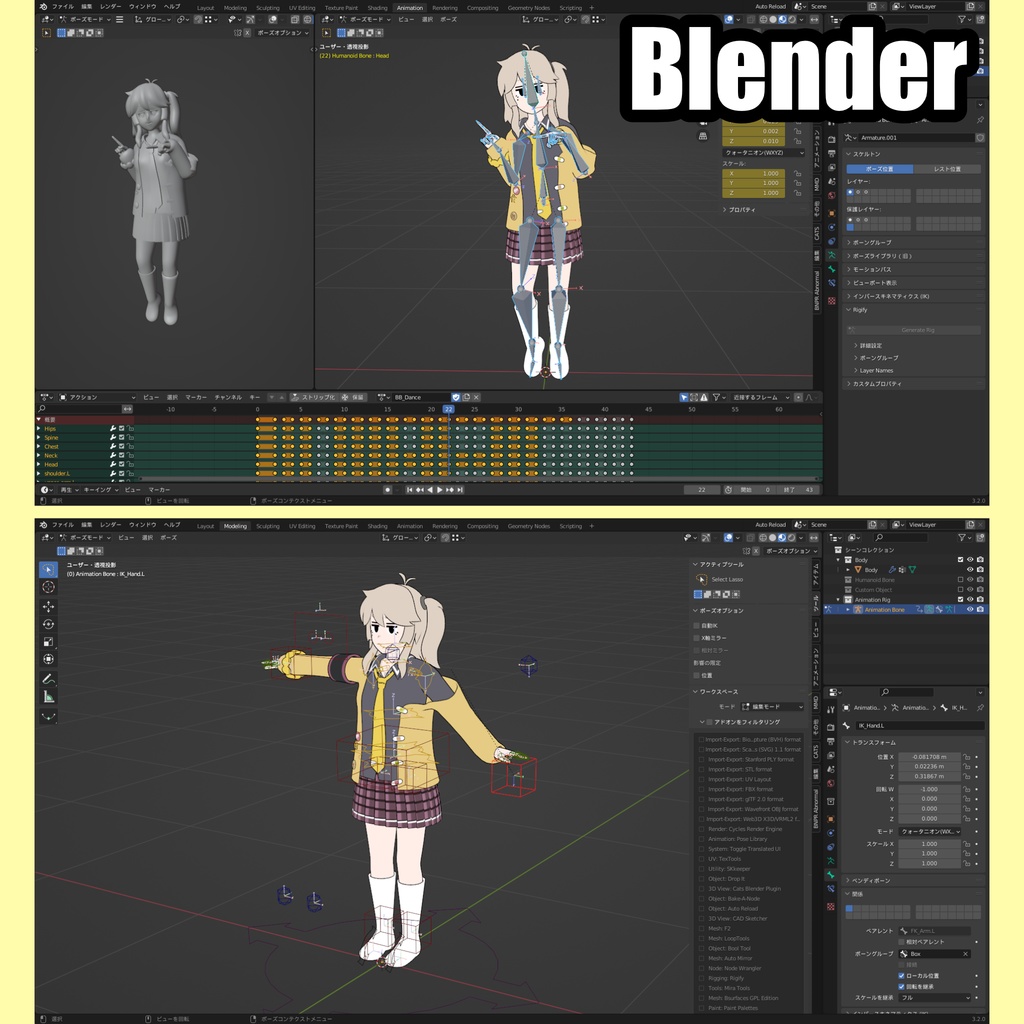Select the Annotate pencil tool
Viewport: 1024px width, 1024px height.
click(x=48, y=679)
